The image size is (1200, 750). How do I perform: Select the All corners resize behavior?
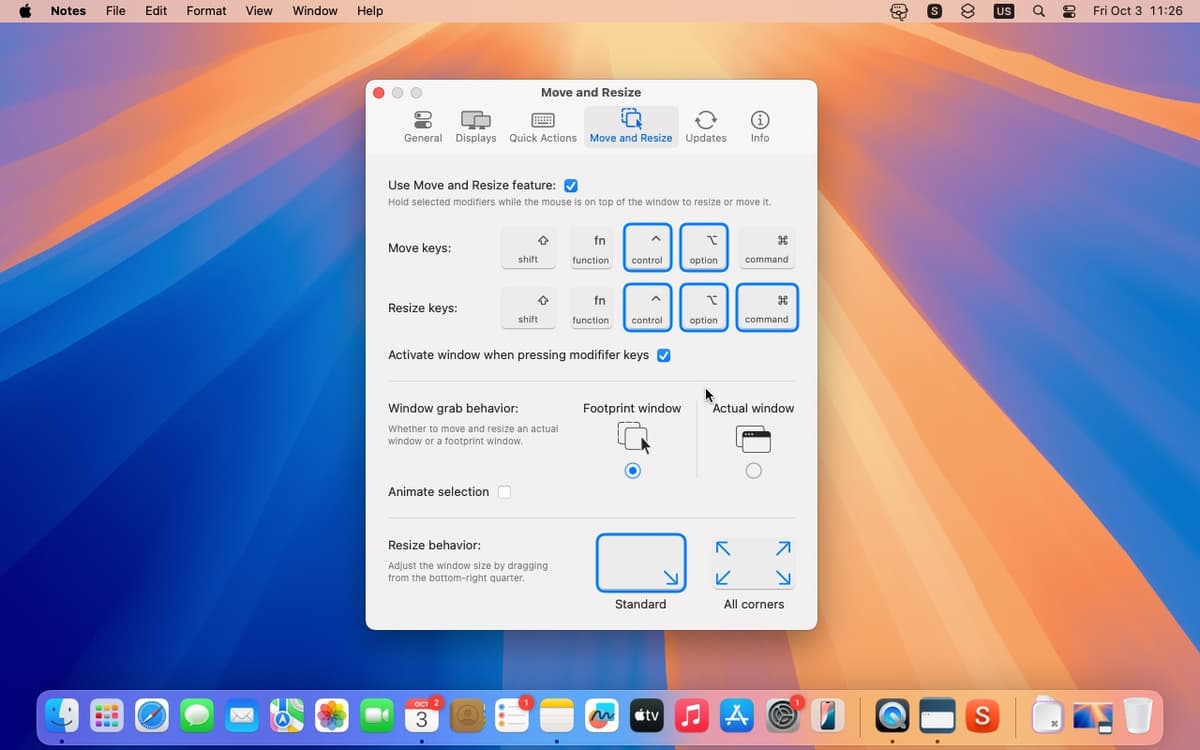(x=754, y=564)
